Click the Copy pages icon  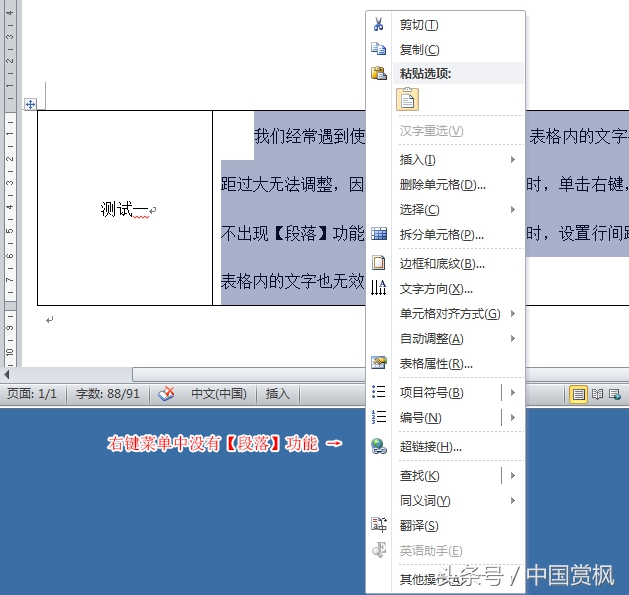tap(378, 49)
